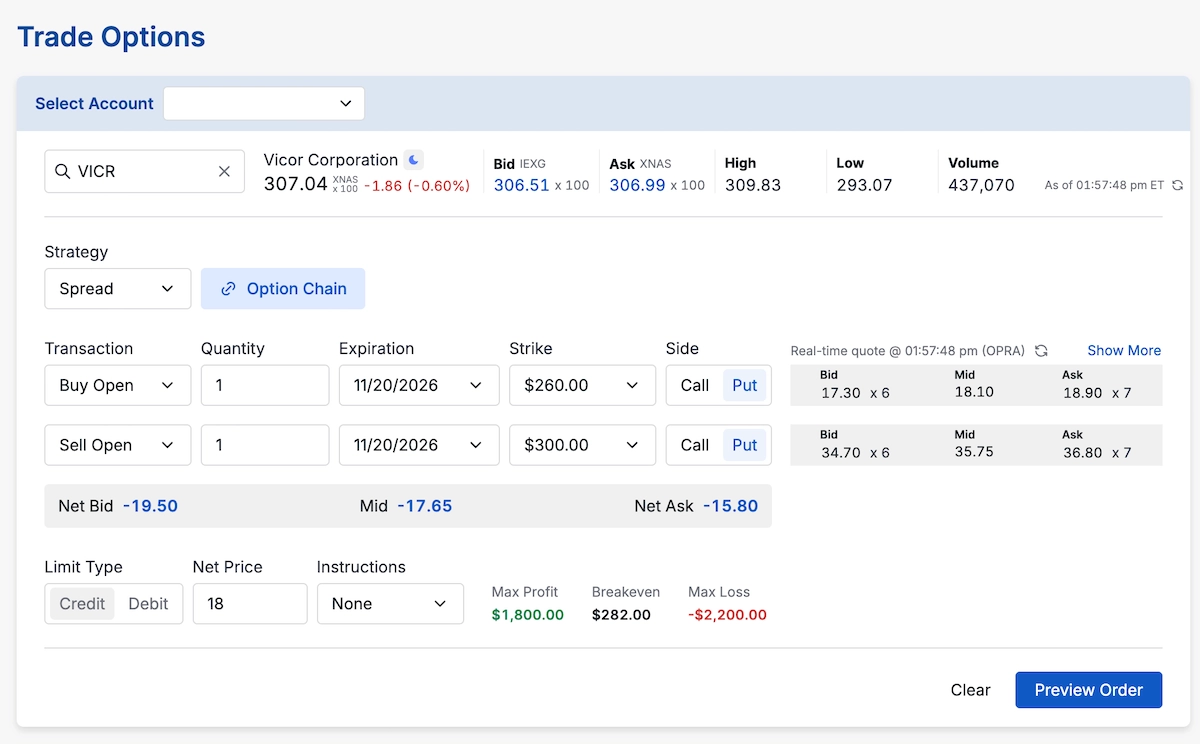Image resolution: width=1200 pixels, height=744 pixels.
Task: Click the Clear button
Action: [x=970, y=690]
